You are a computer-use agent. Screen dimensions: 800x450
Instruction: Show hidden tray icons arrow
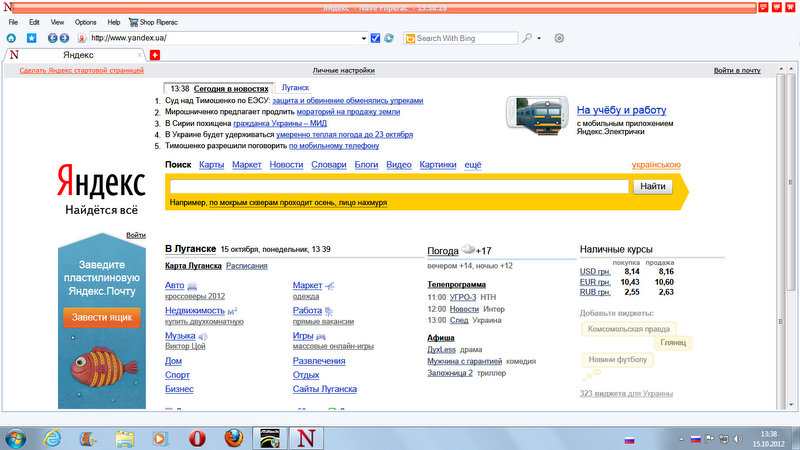tap(681, 439)
